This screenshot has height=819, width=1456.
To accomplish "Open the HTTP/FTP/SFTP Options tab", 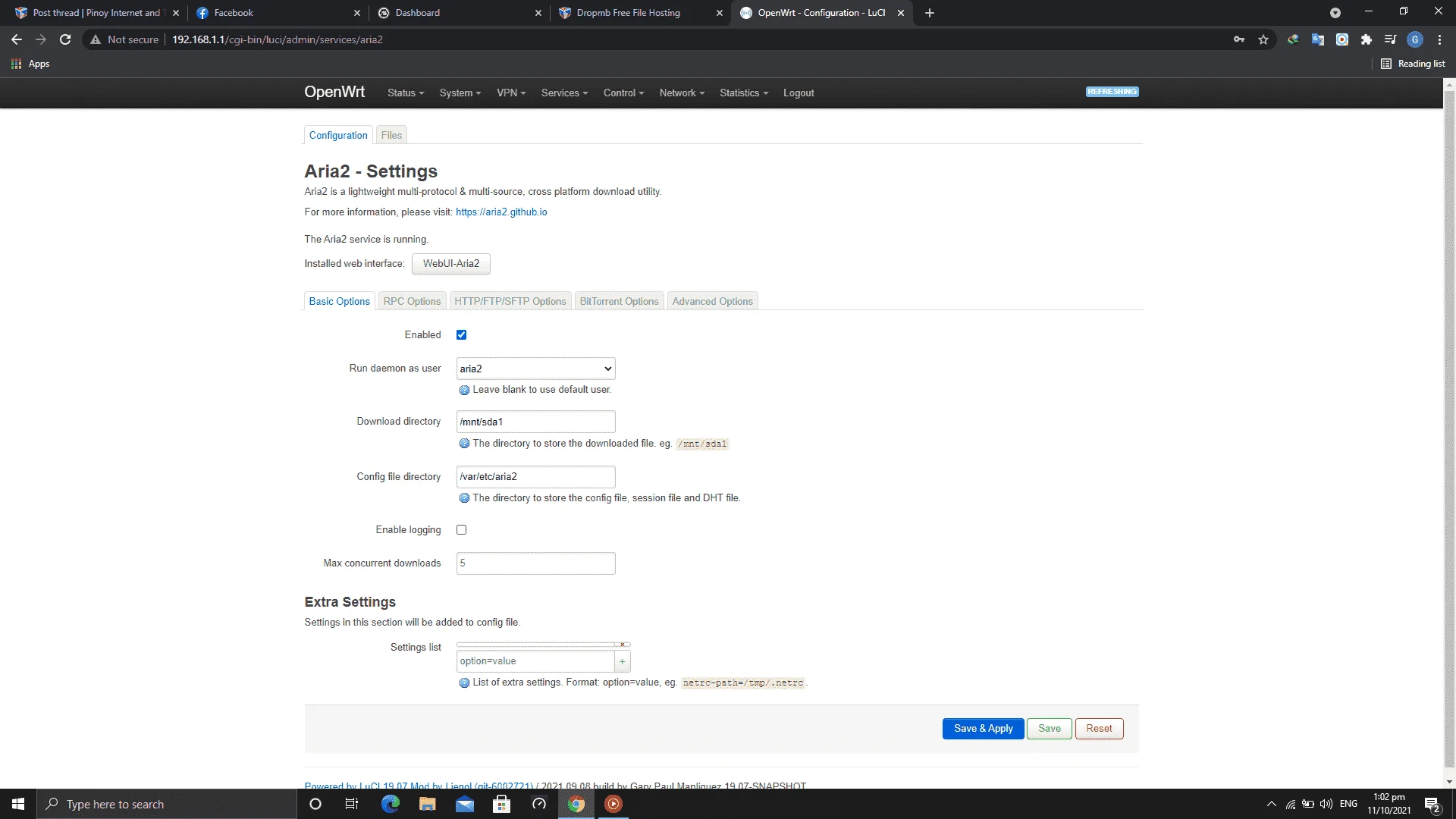I will click(x=510, y=301).
